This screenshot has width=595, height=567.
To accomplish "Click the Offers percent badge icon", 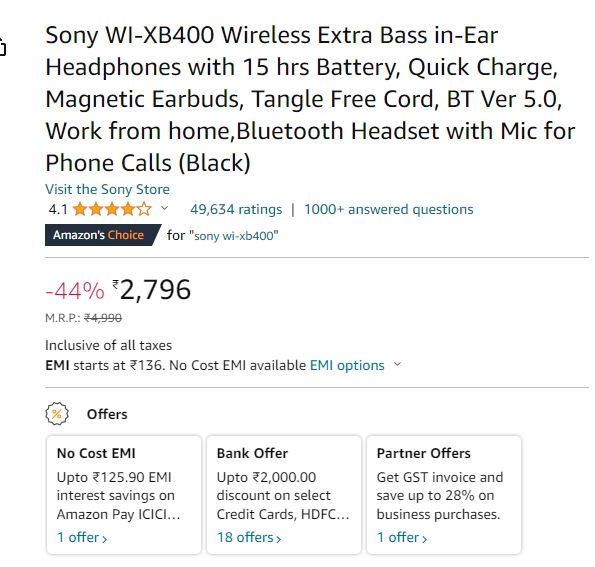I will (57, 414).
